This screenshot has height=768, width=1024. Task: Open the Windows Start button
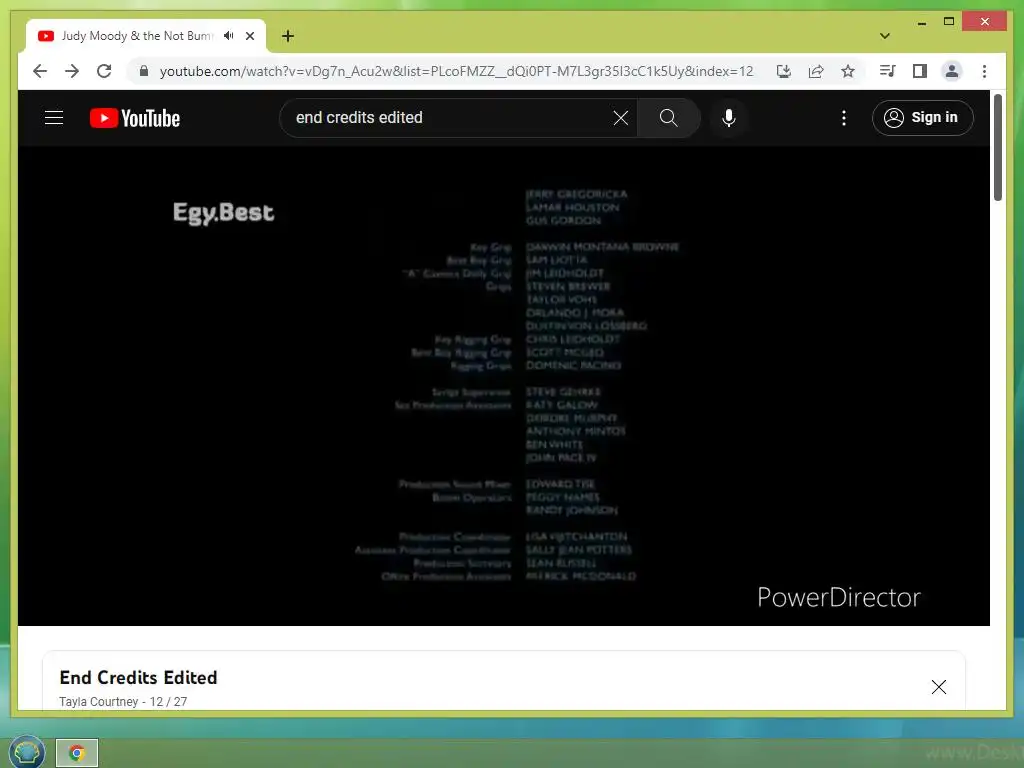coord(26,752)
